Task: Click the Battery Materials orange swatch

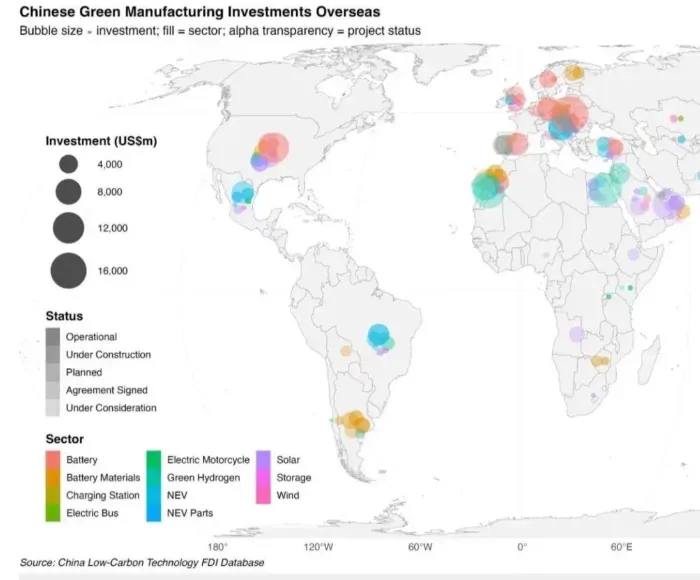Action: [53, 477]
